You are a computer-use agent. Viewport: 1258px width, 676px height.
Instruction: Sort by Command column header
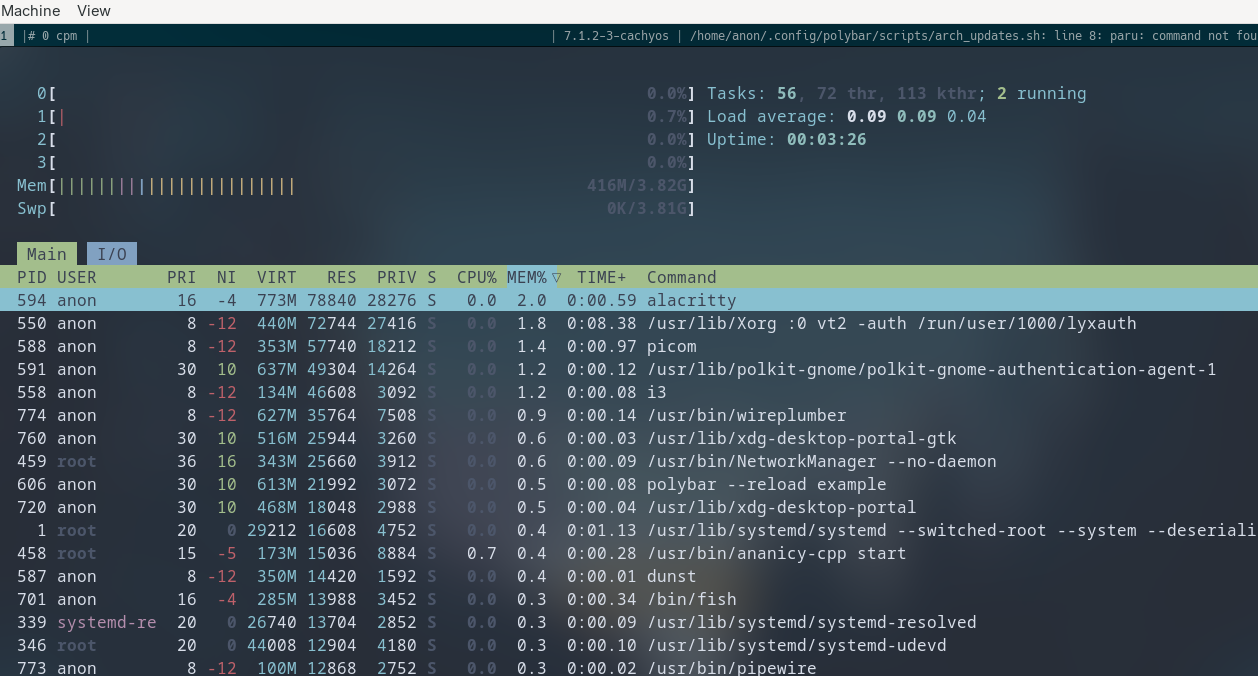tap(682, 277)
